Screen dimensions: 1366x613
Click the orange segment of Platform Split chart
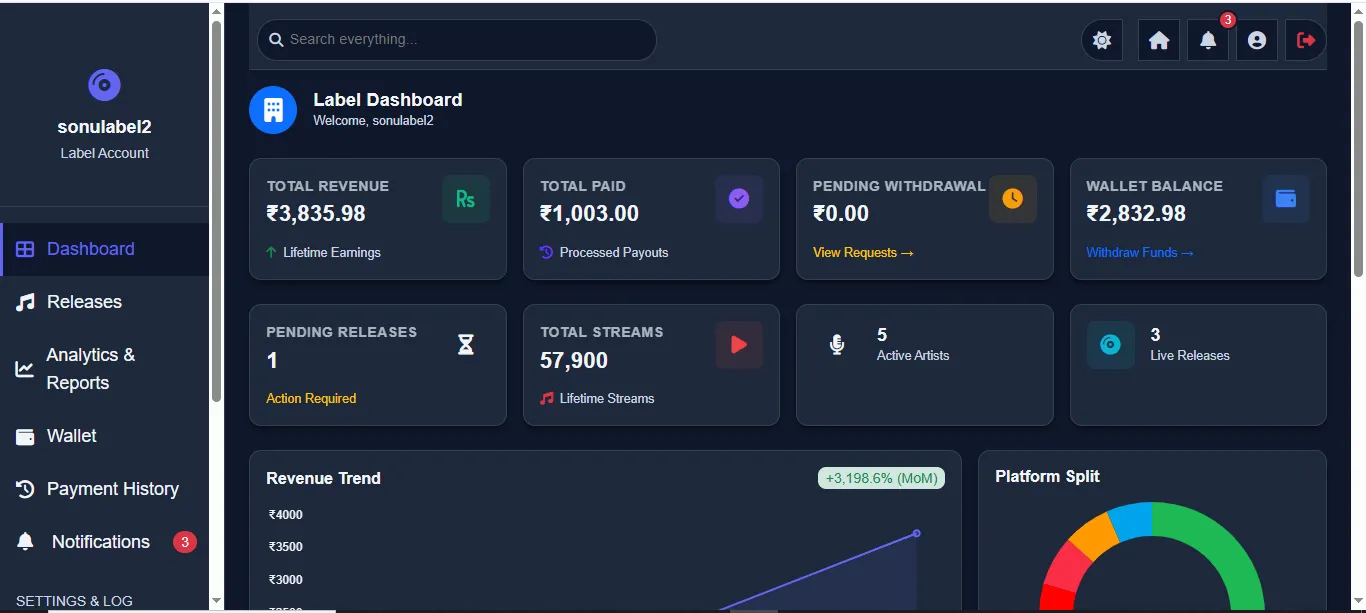1093,538
